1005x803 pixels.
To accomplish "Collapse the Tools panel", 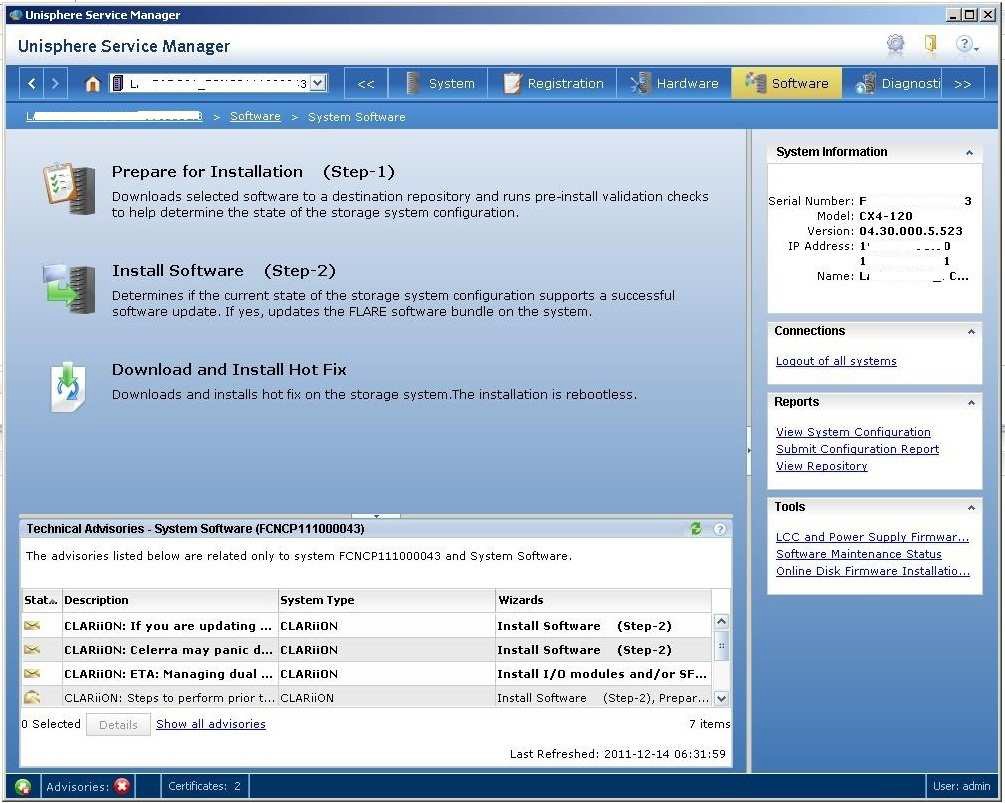I will (971, 508).
